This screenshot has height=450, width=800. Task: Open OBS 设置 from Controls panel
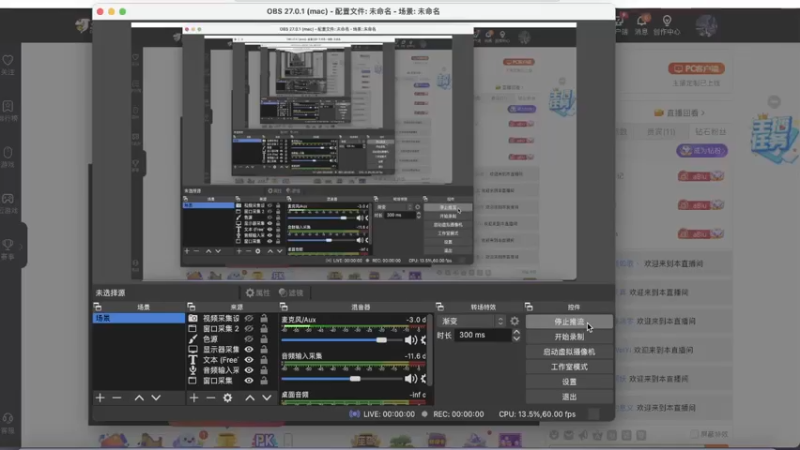pyautogui.click(x=569, y=382)
